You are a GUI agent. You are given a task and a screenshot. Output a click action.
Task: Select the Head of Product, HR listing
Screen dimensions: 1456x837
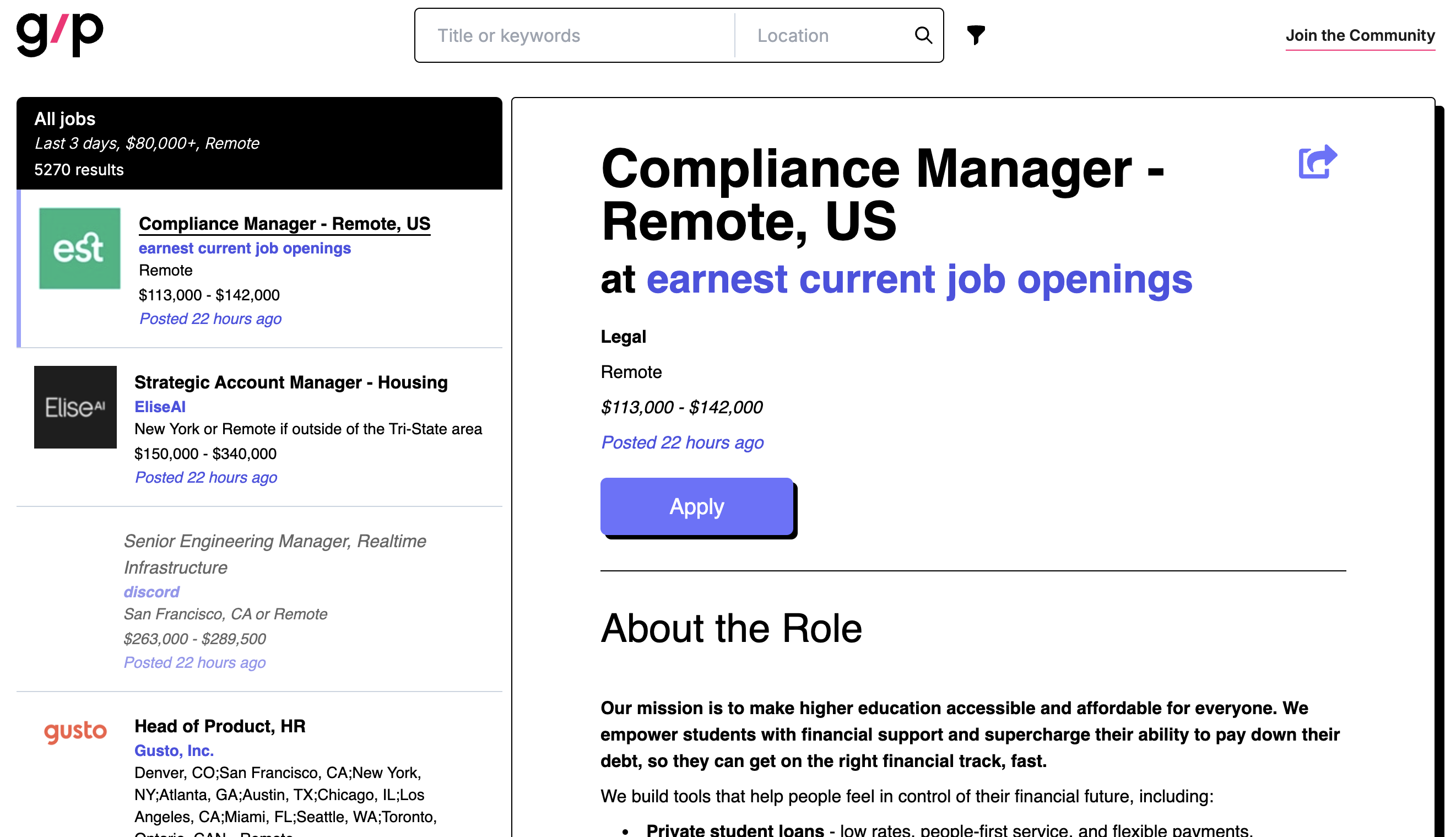(x=220, y=726)
